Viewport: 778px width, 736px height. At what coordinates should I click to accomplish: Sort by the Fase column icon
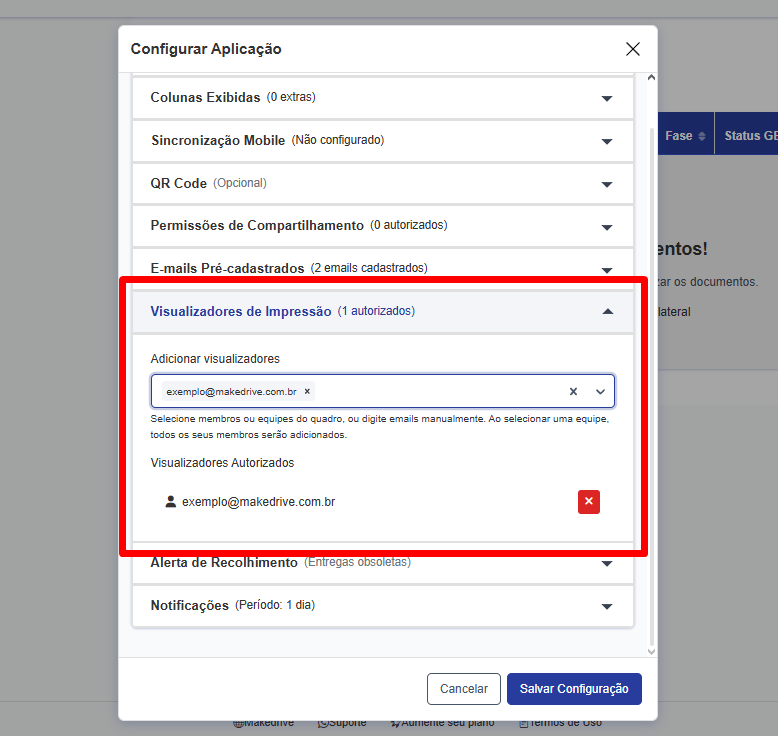point(702,136)
